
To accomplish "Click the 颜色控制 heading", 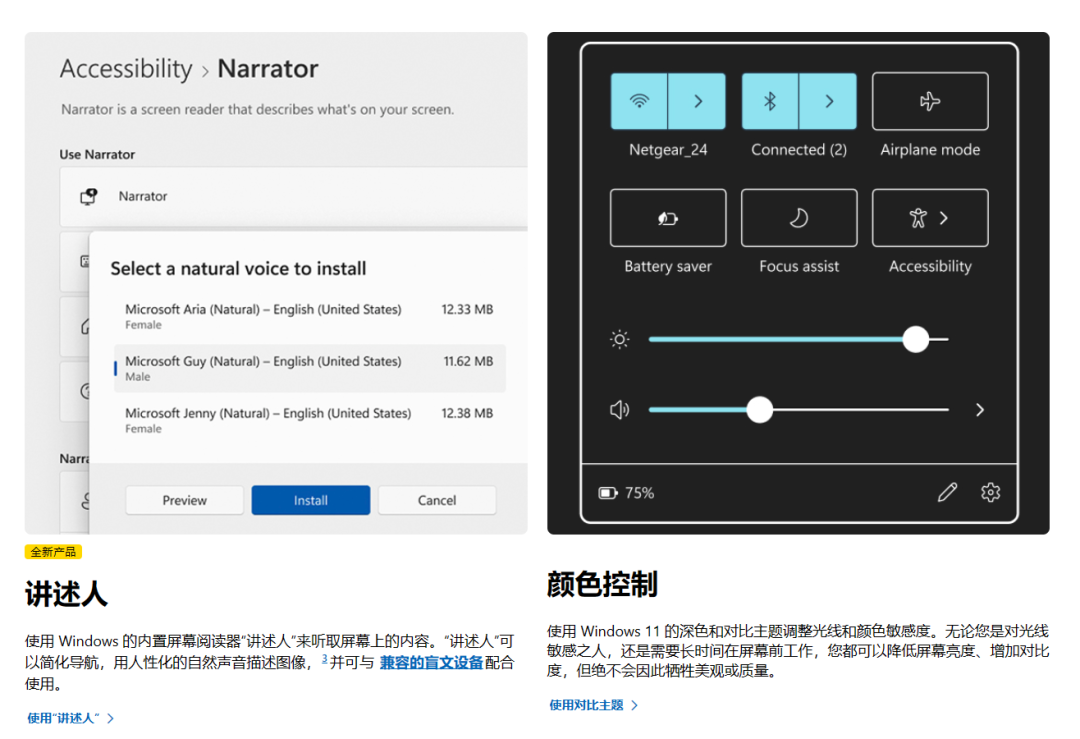I will coord(603,583).
